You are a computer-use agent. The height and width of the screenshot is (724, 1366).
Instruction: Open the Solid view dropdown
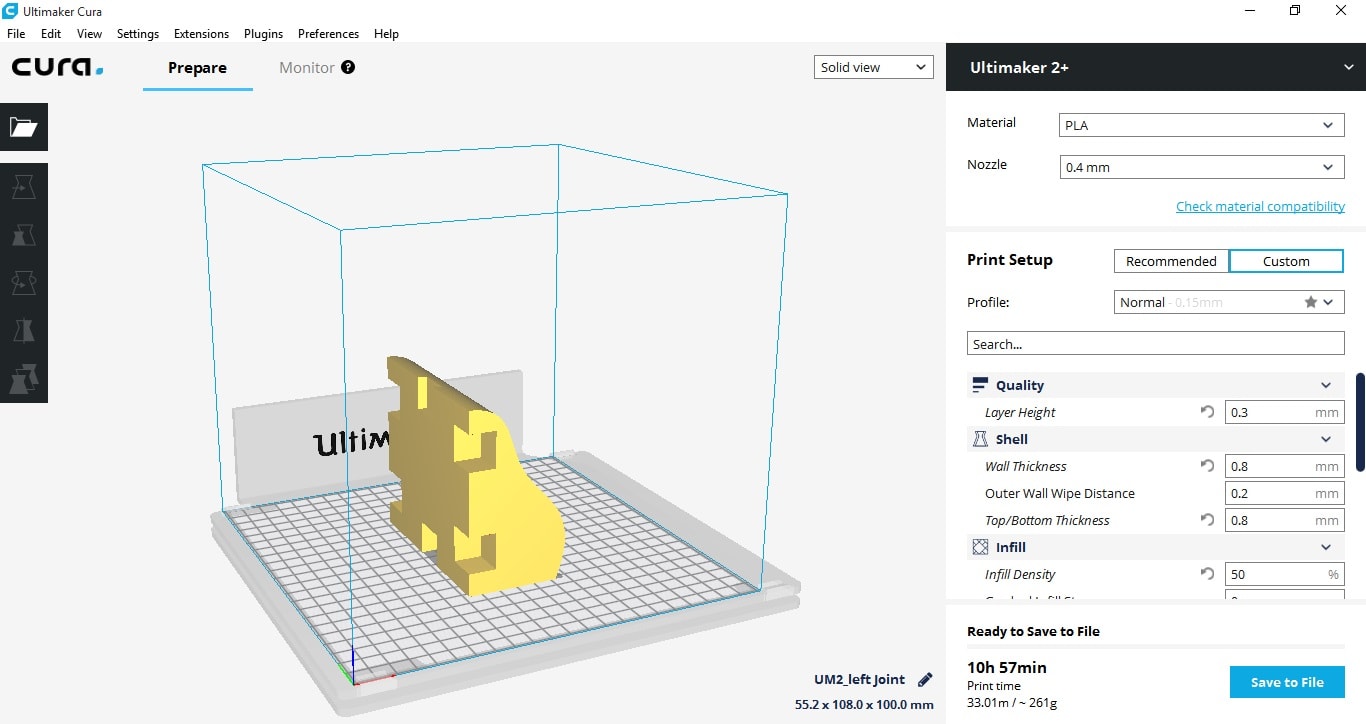pyautogui.click(x=873, y=67)
